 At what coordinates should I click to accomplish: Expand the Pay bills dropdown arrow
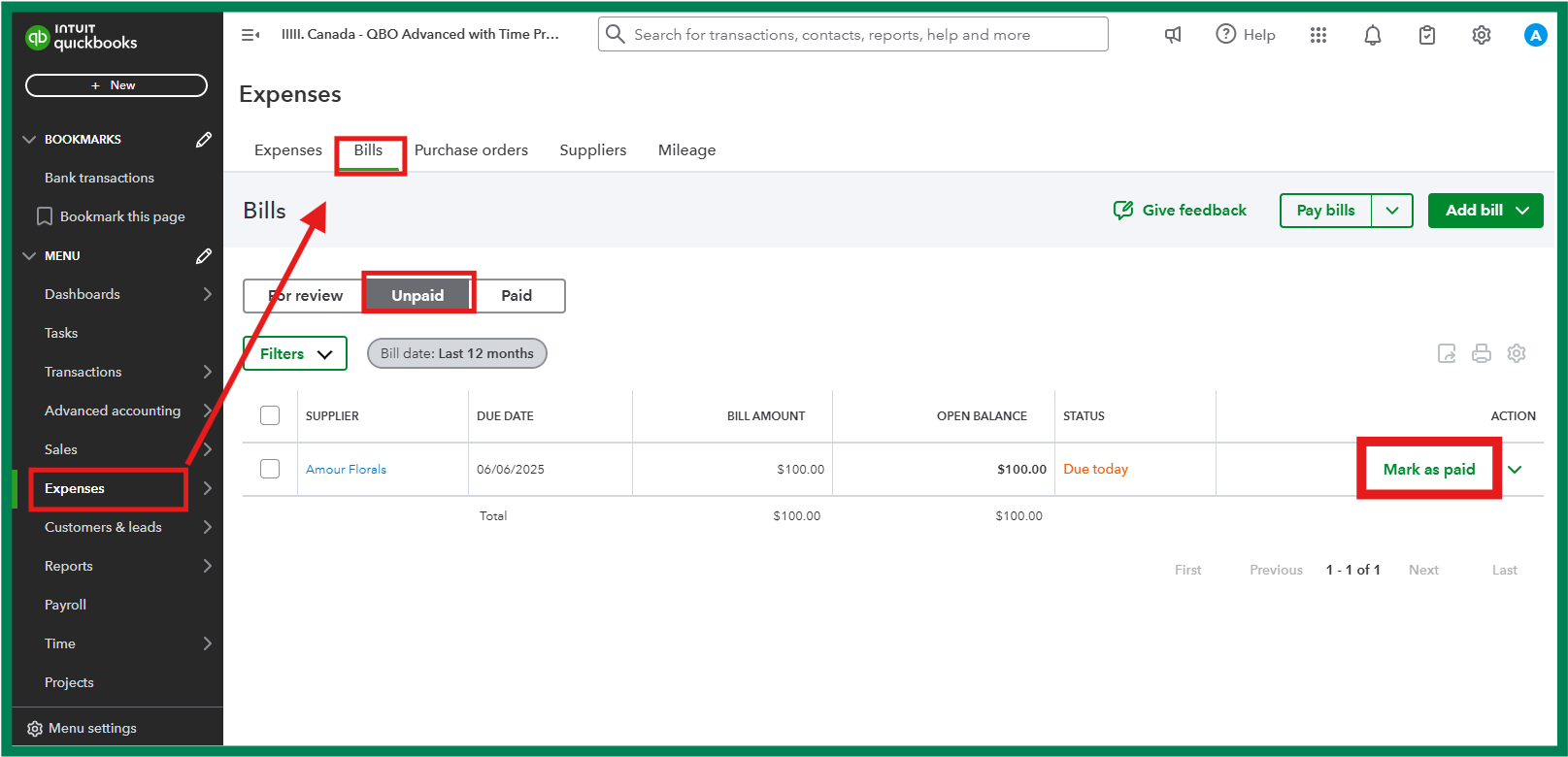click(1391, 211)
